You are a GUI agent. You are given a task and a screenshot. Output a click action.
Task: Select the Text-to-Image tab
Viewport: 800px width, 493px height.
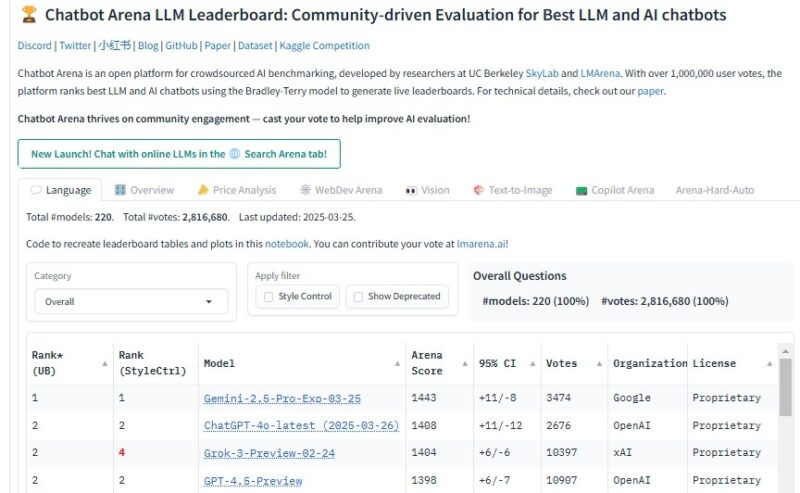click(x=513, y=190)
